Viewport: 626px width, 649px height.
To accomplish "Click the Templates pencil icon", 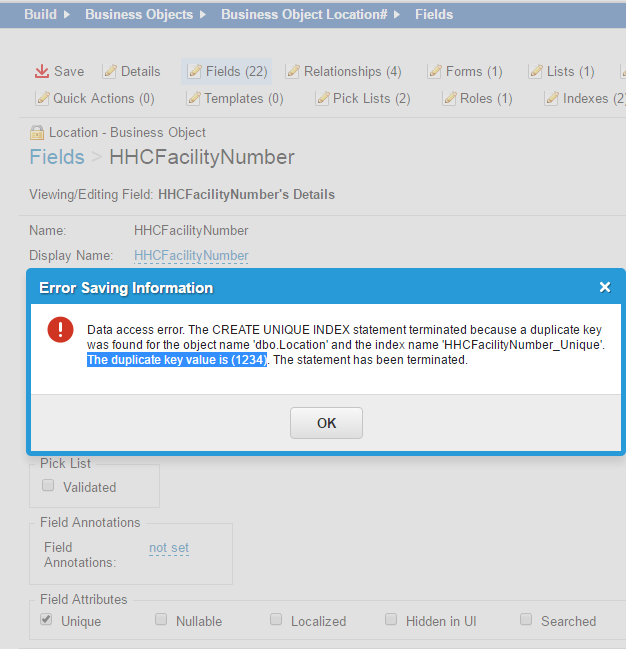I will 193,98.
